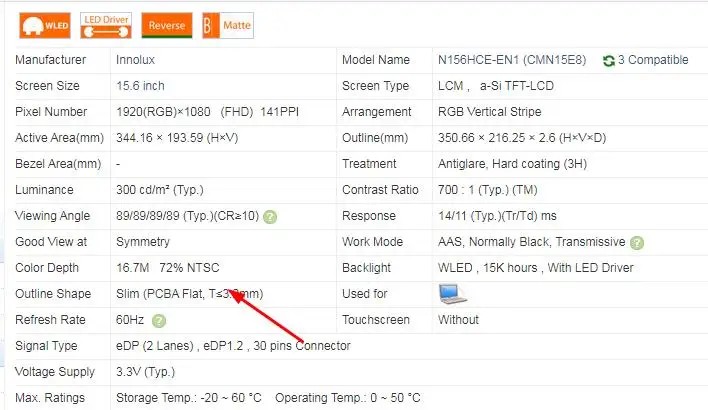Select the manufacturer value Innolux
Image resolution: width=708 pixels, height=410 pixels.
[x=135, y=60]
